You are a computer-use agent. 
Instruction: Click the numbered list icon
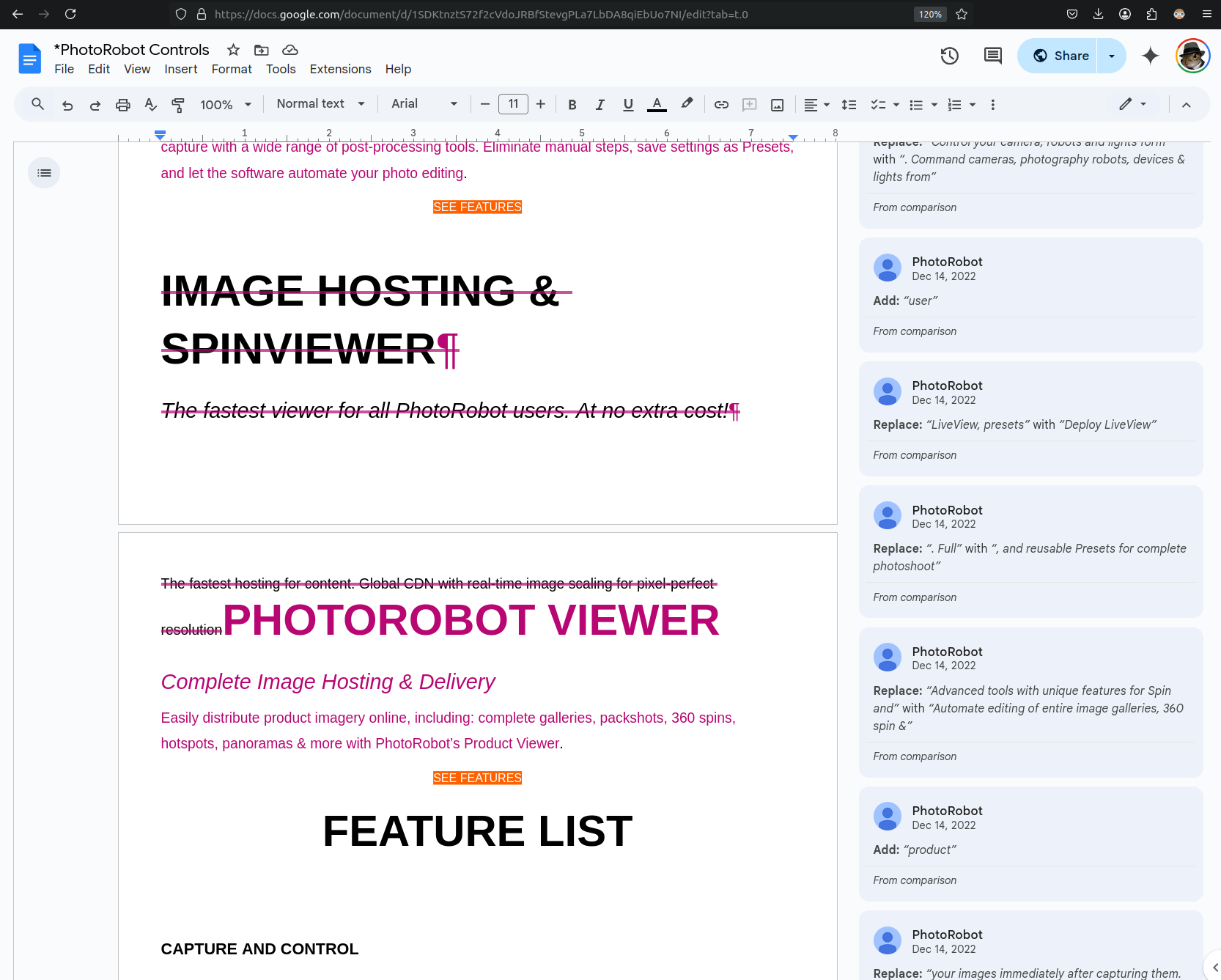[954, 105]
